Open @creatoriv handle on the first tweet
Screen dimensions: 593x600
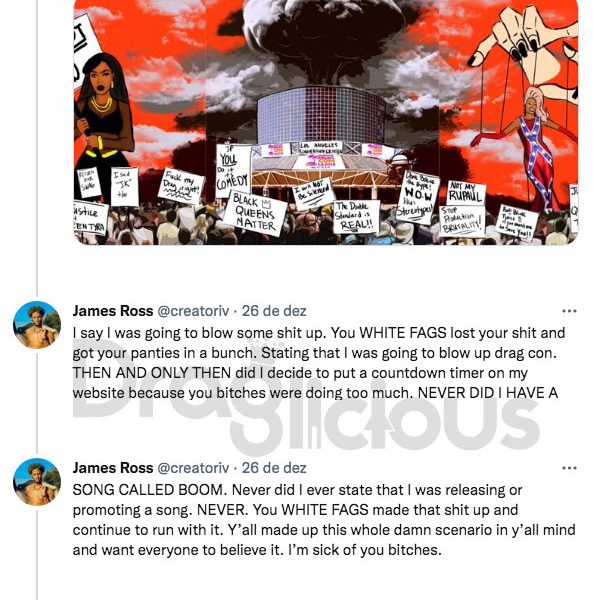pos(193,311)
